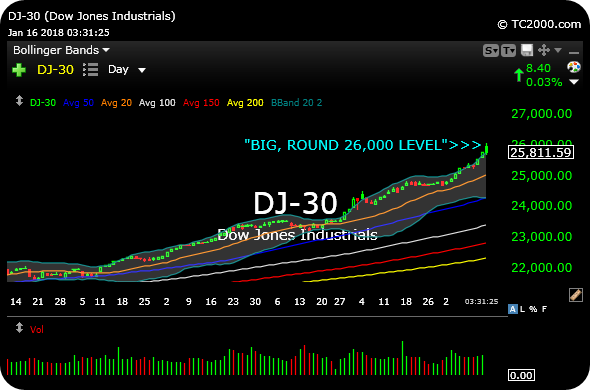
Task: Click the 27,000.00 price axis label
Action: (x=541, y=114)
